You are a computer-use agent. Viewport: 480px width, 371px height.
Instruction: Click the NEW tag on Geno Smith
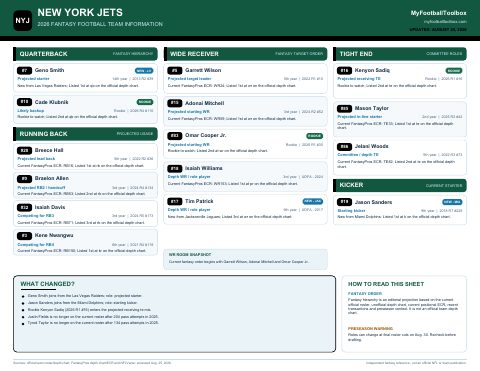(x=144, y=71)
